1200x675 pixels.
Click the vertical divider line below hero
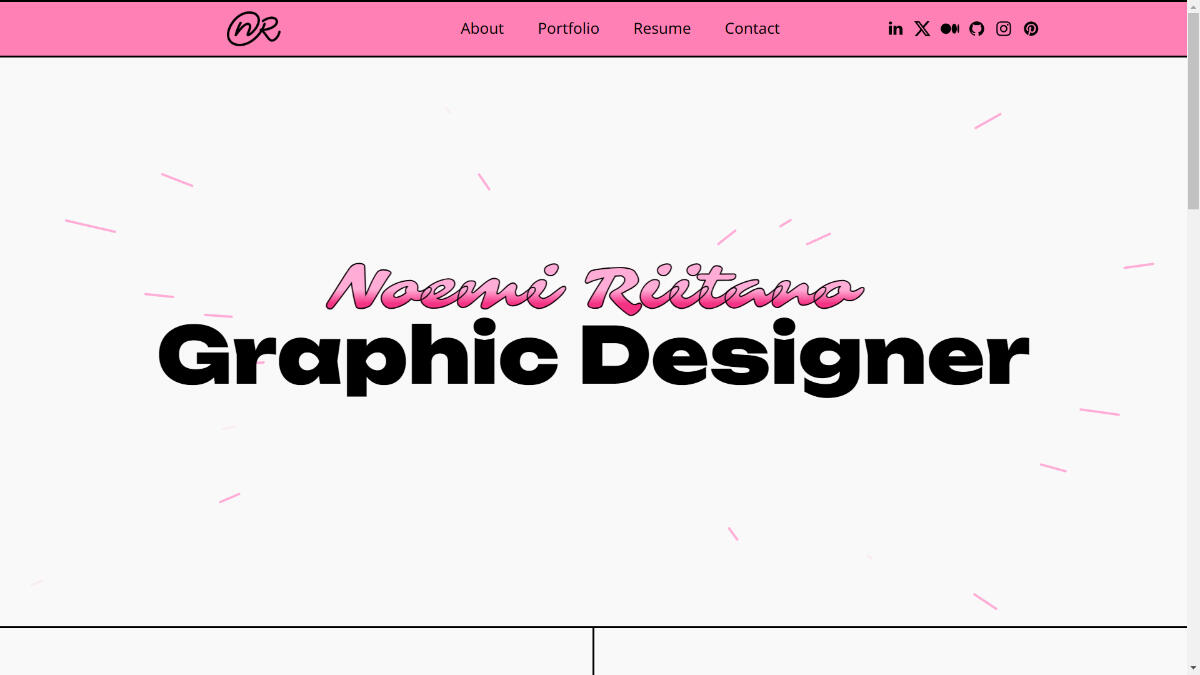coord(593,652)
